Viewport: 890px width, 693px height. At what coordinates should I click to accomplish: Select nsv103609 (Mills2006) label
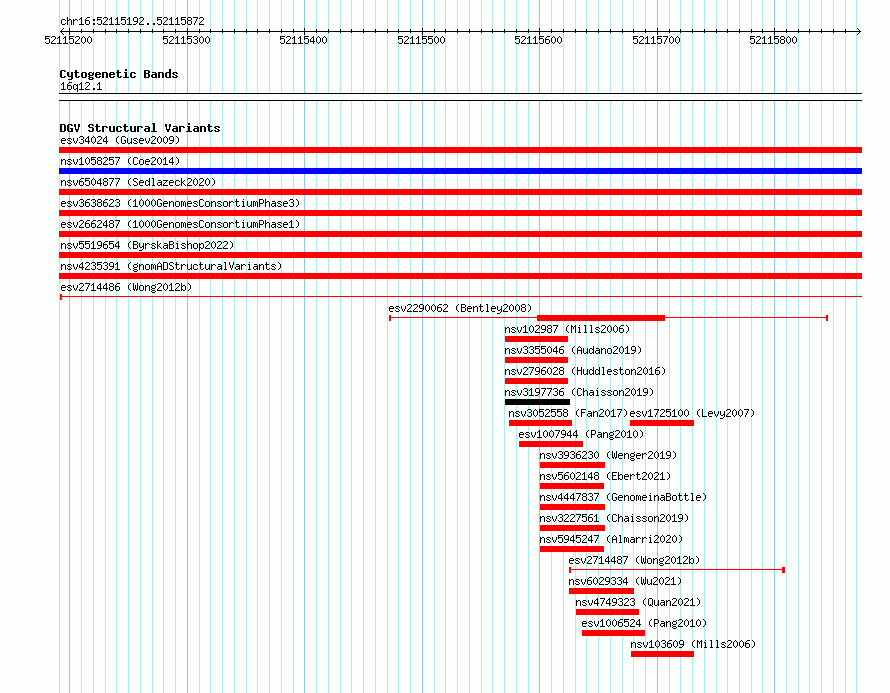tap(693, 644)
